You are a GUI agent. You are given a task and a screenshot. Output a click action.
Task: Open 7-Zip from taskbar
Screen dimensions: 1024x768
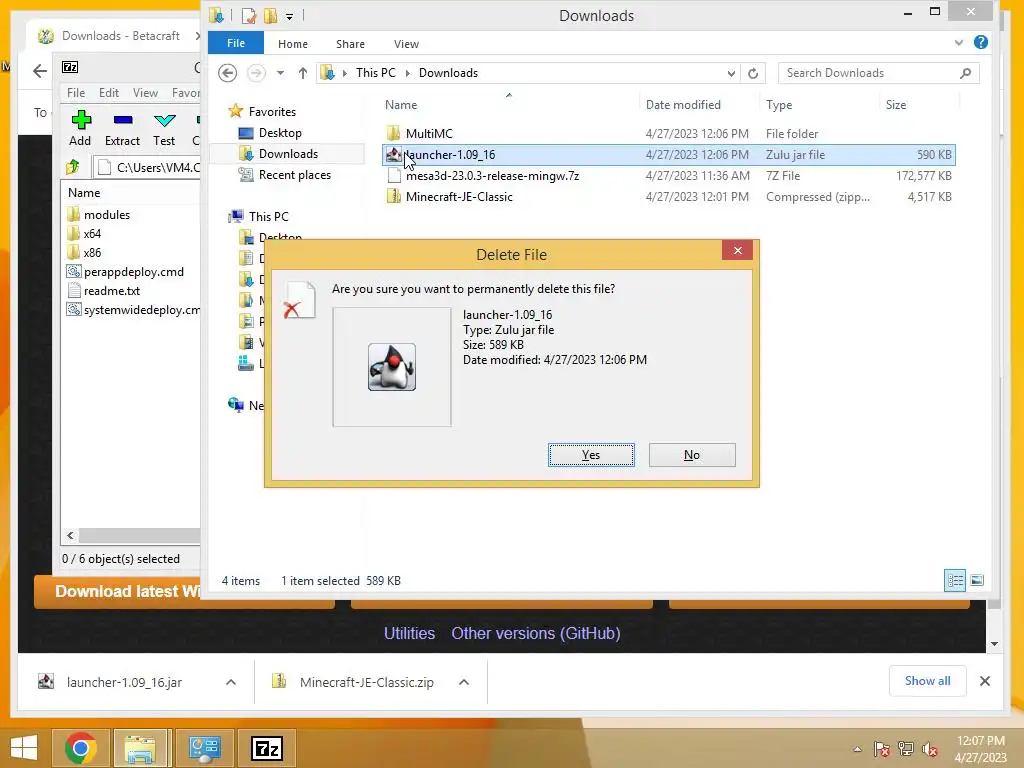[x=267, y=748]
